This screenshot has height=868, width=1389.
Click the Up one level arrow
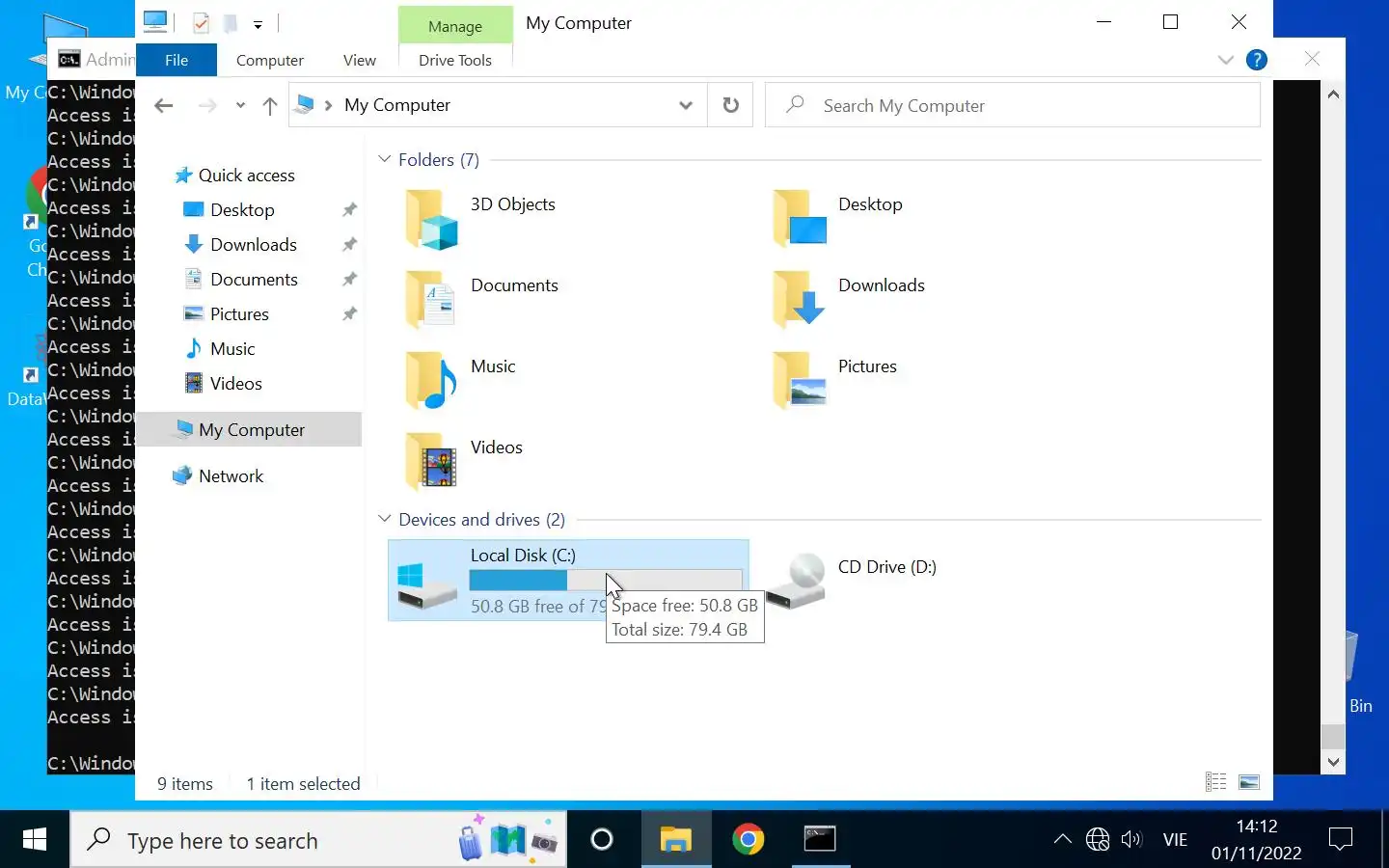point(270,105)
